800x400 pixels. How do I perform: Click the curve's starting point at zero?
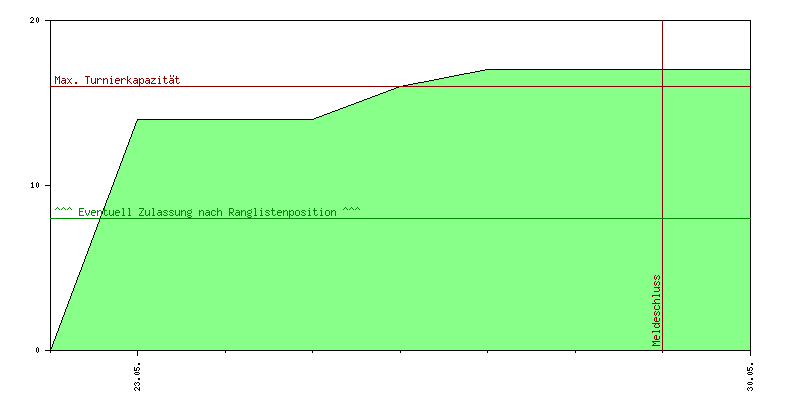coord(50,350)
